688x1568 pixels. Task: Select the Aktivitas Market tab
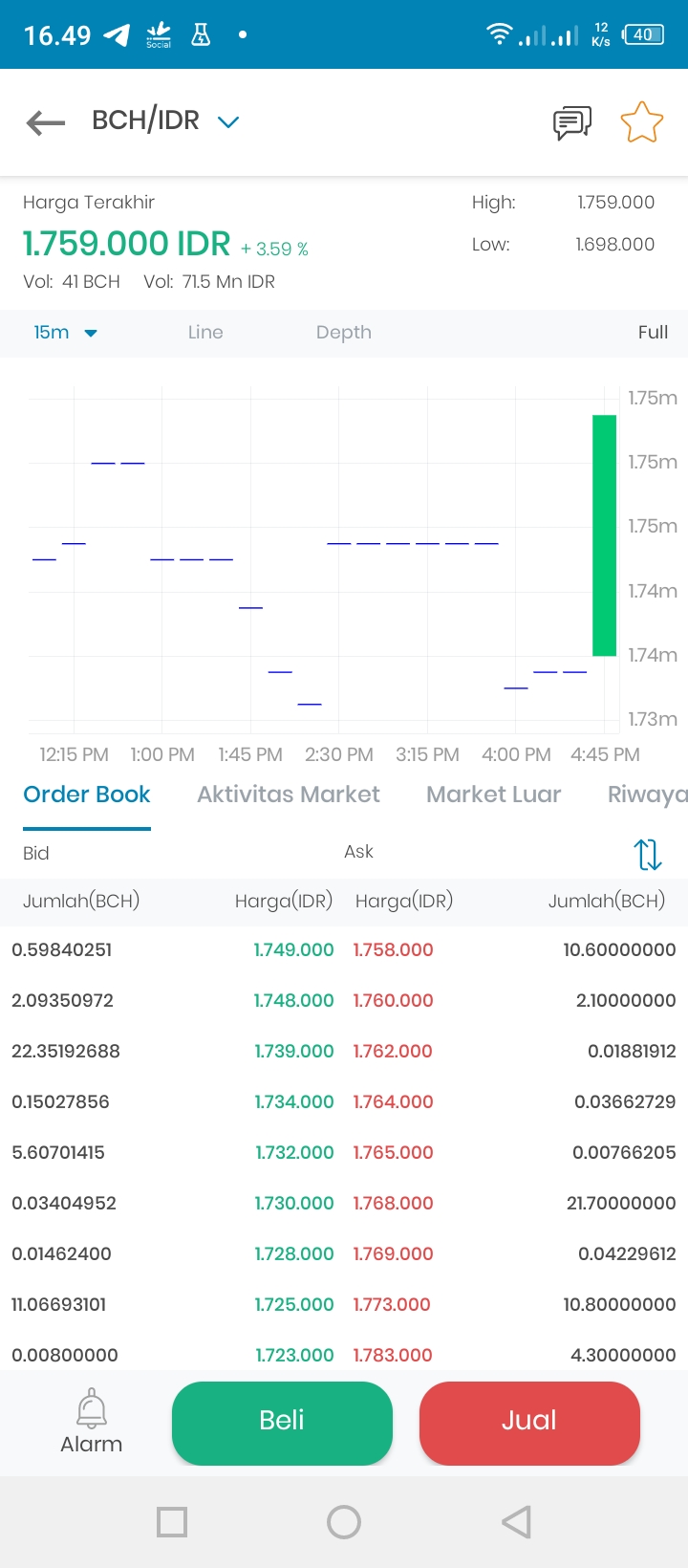pyautogui.click(x=289, y=795)
